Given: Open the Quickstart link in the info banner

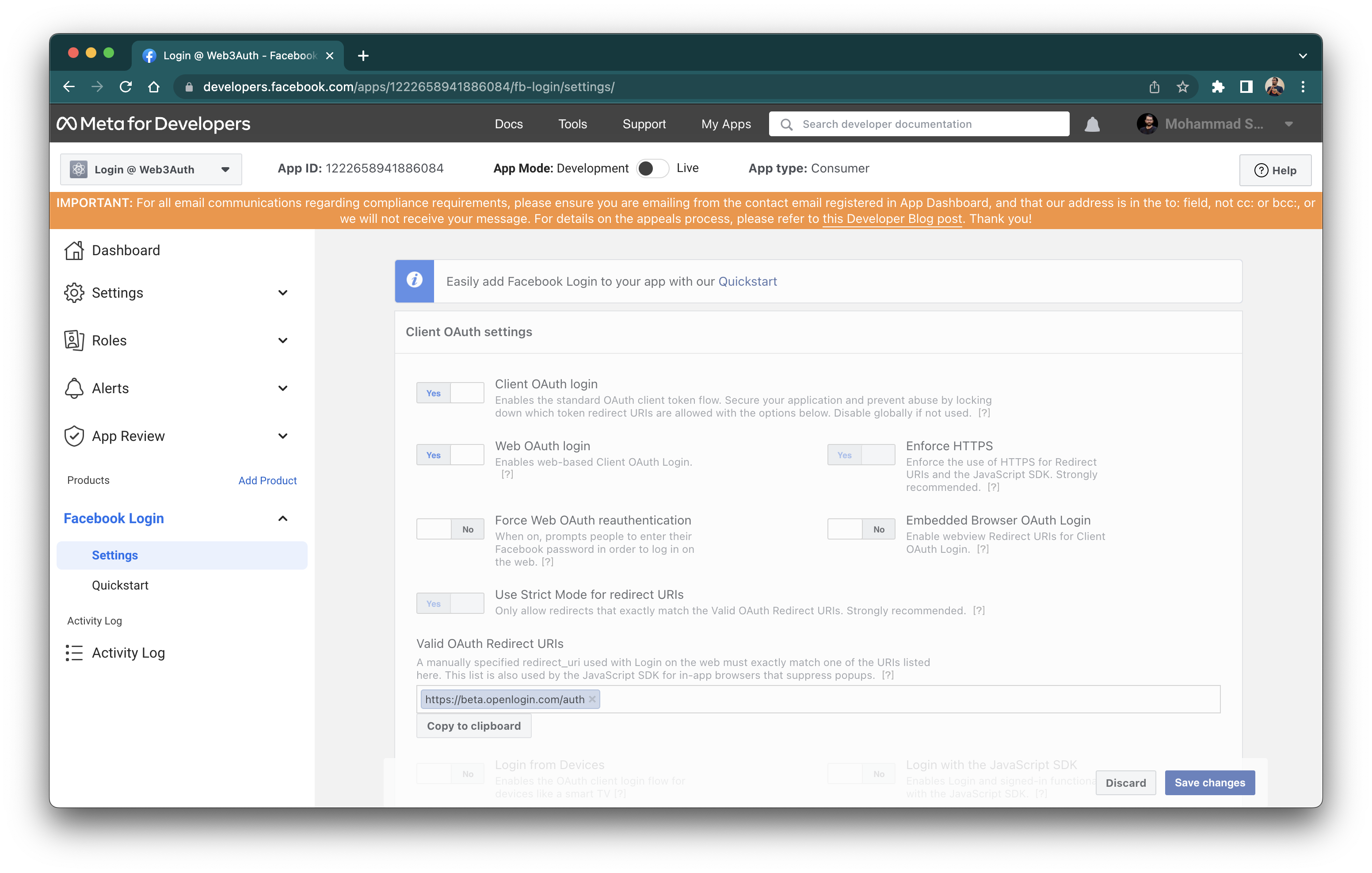Looking at the screenshot, I should [747, 281].
